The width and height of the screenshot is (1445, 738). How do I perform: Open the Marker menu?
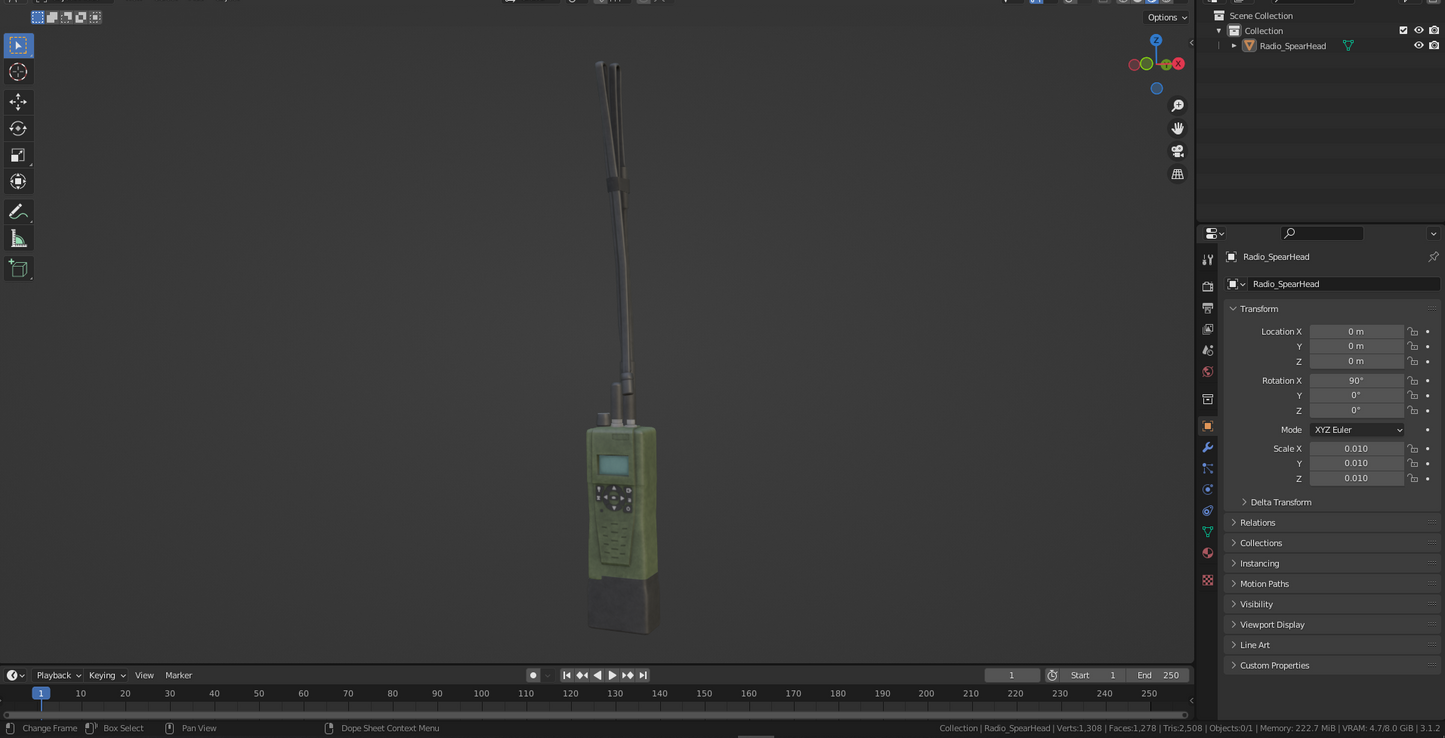(178, 675)
